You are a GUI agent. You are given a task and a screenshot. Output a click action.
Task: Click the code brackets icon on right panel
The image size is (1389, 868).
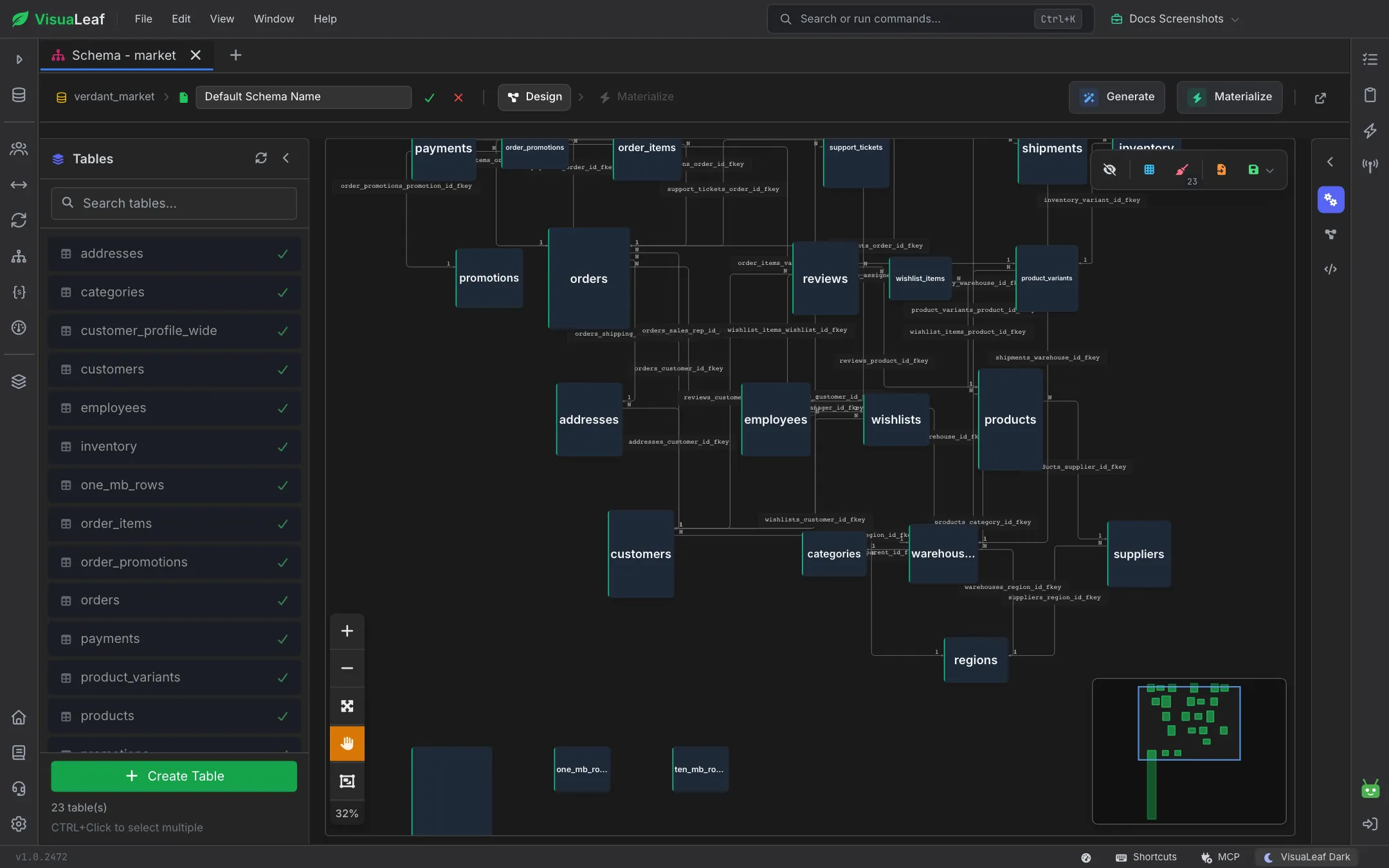click(1330, 269)
